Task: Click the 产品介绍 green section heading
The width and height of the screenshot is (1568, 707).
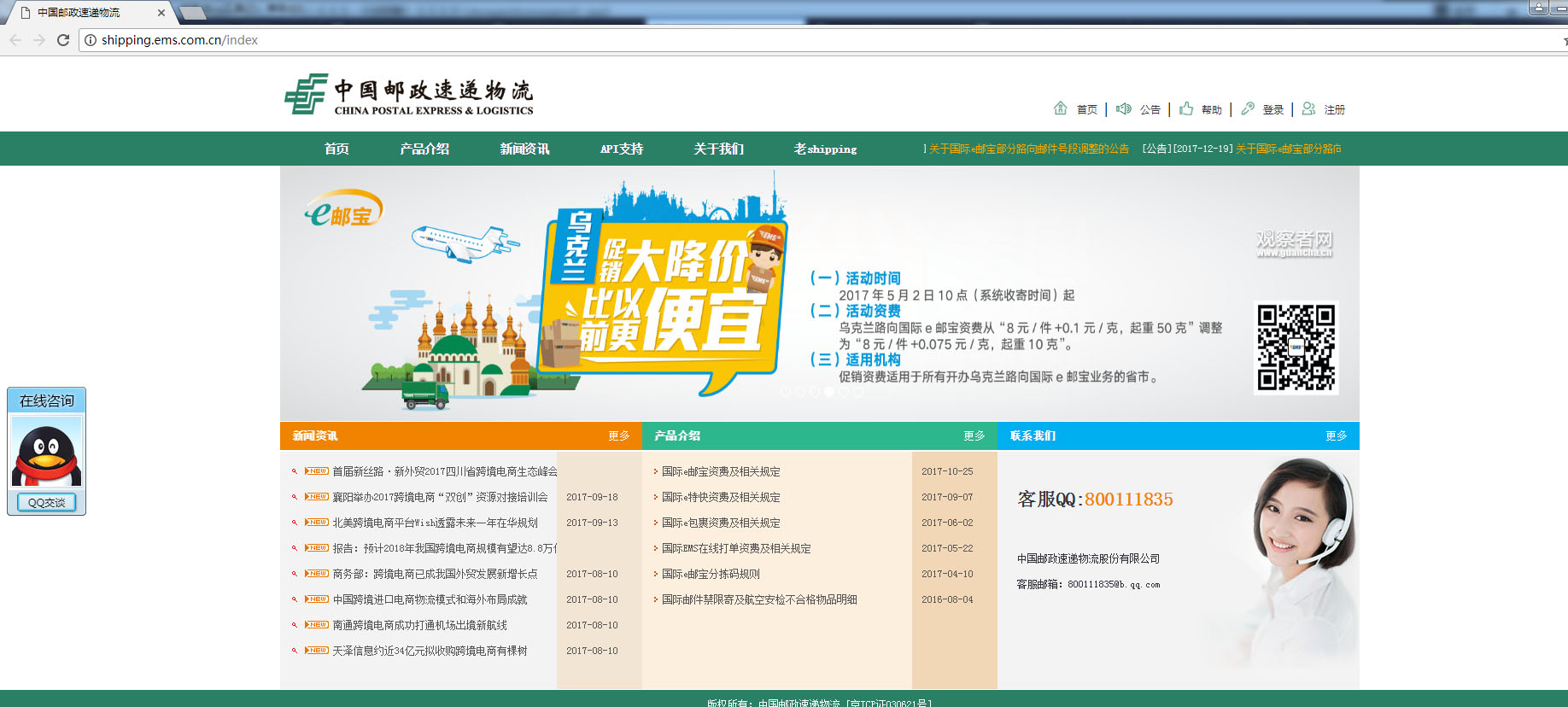Action: point(677,435)
